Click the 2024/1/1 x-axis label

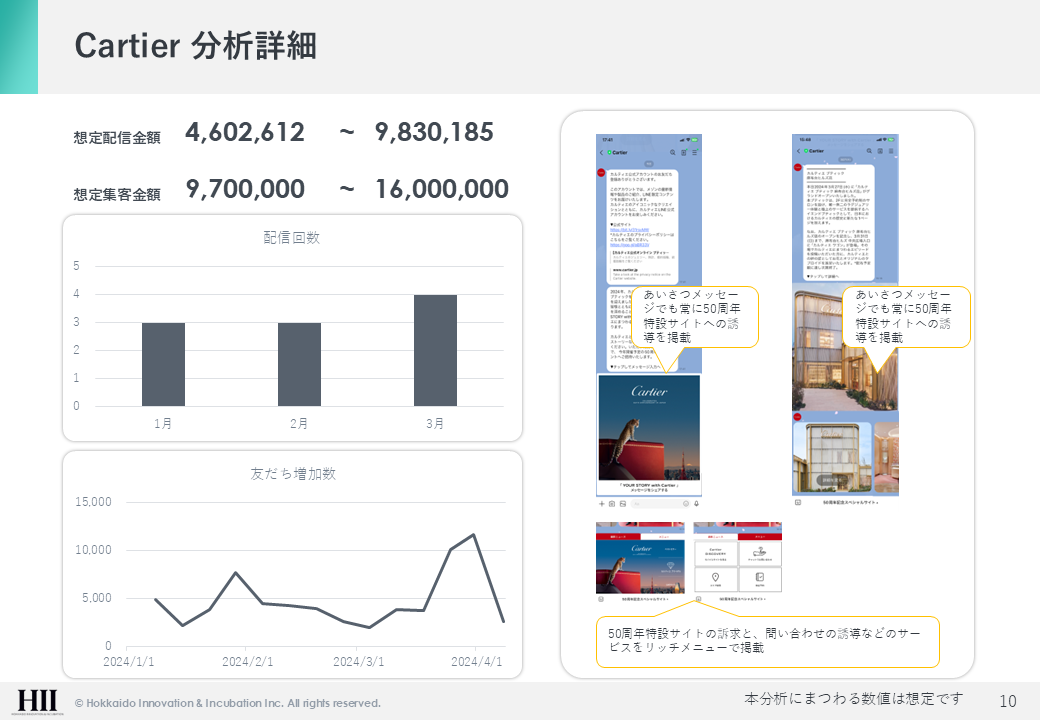coord(129,662)
